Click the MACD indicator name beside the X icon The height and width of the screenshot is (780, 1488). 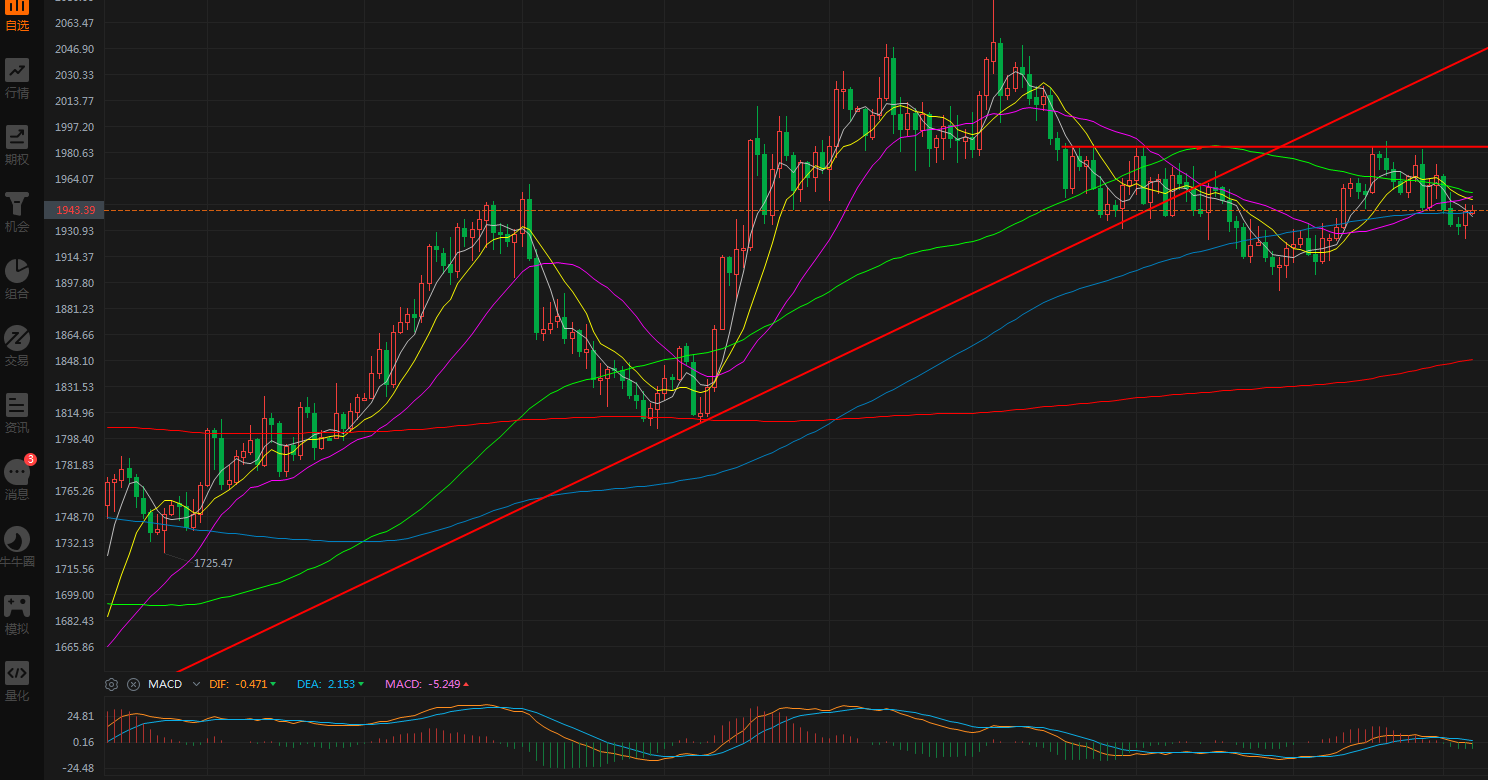(x=165, y=684)
